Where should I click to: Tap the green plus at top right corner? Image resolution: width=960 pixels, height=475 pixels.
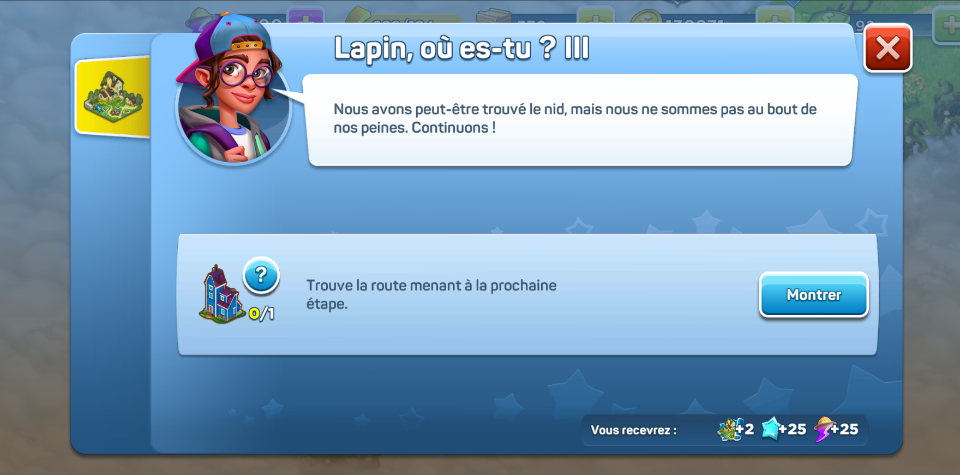pyautogui.click(x=946, y=24)
